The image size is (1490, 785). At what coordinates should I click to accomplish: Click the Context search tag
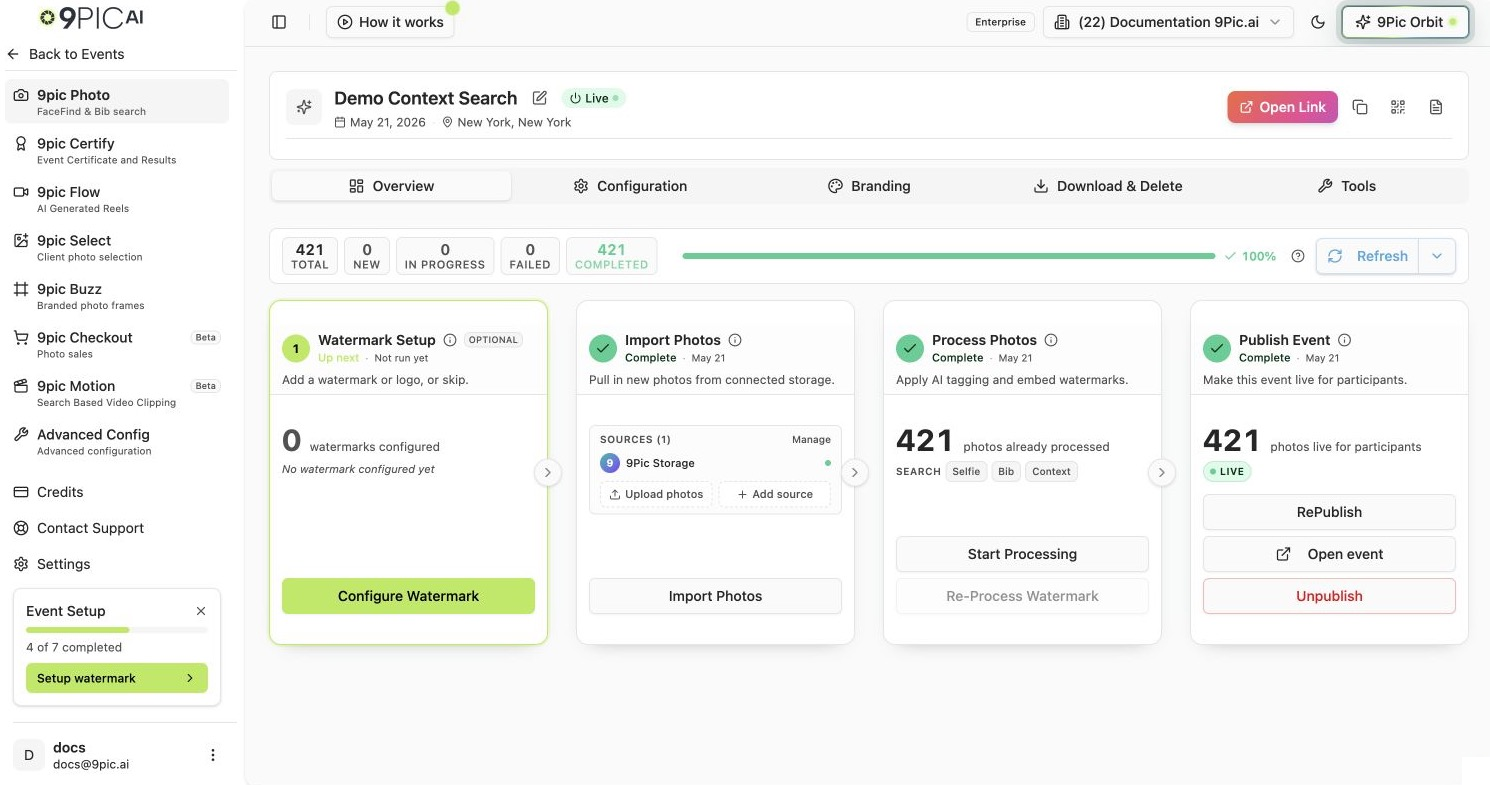pyautogui.click(x=1051, y=471)
